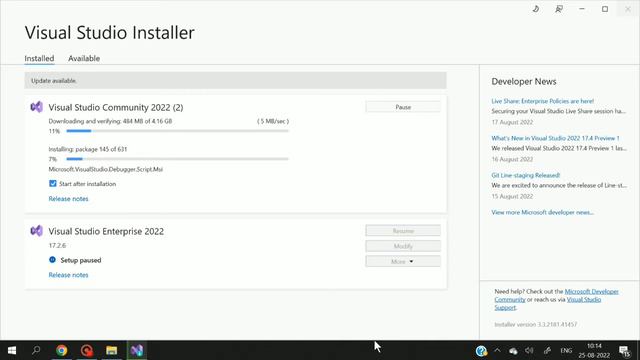Open the pen/link tray icon
The width and height of the screenshot is (640, 360).
click(547, 351)
